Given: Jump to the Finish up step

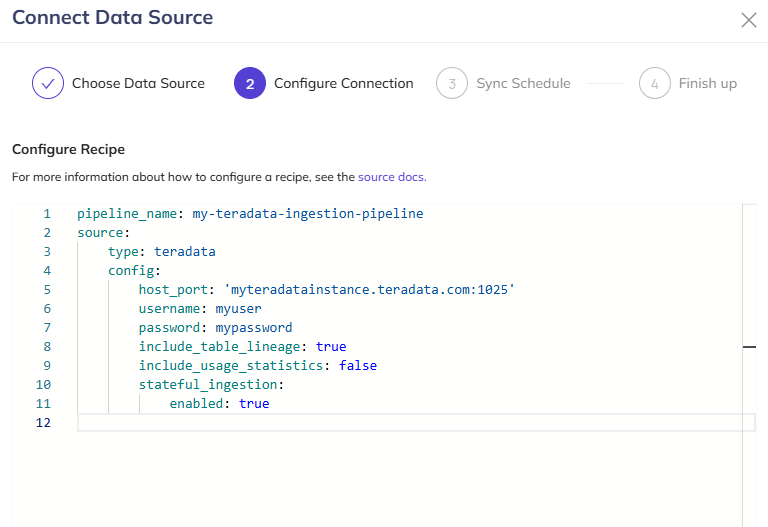Looking at the screenshot, I should pyautogui.click(x=708, y=83).
